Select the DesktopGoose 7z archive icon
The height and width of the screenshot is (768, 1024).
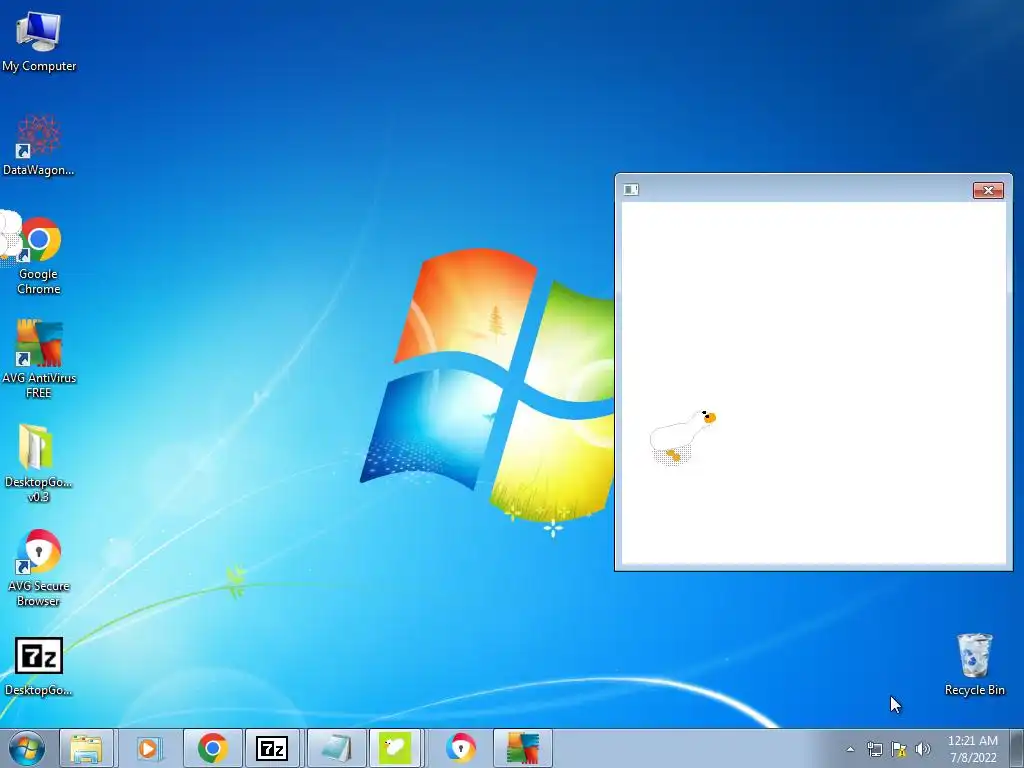[39, 667]
